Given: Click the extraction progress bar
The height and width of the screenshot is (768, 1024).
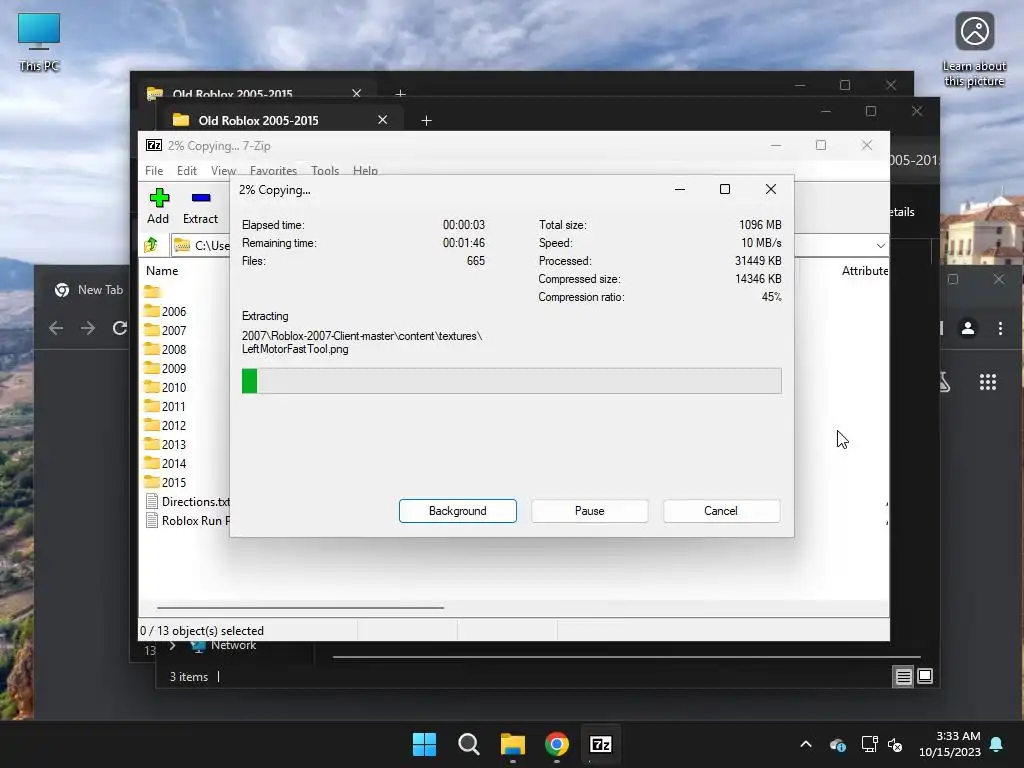Looking at the screenshot, I should coord(511,381).
